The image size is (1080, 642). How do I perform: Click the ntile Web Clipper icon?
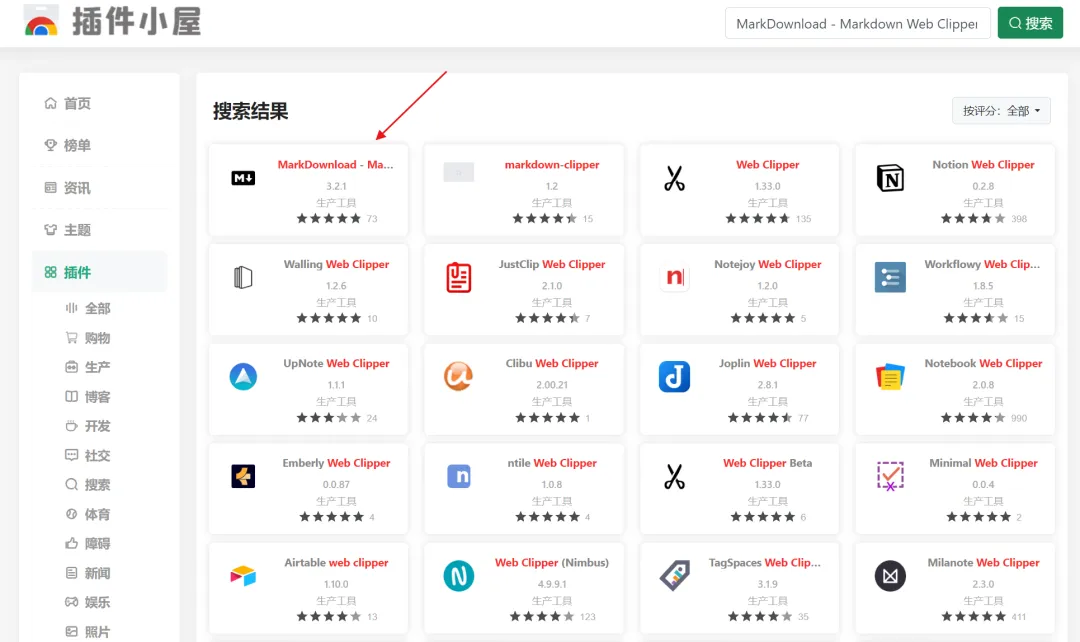coord(459,476)
